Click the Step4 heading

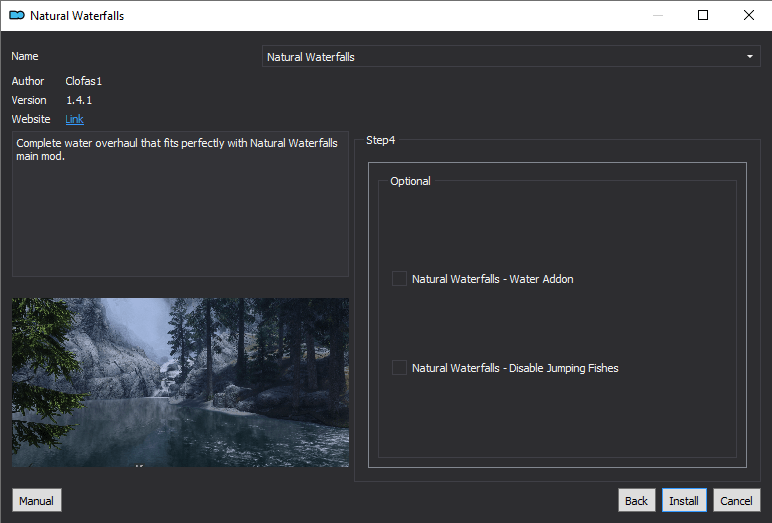tap(381, 140)
